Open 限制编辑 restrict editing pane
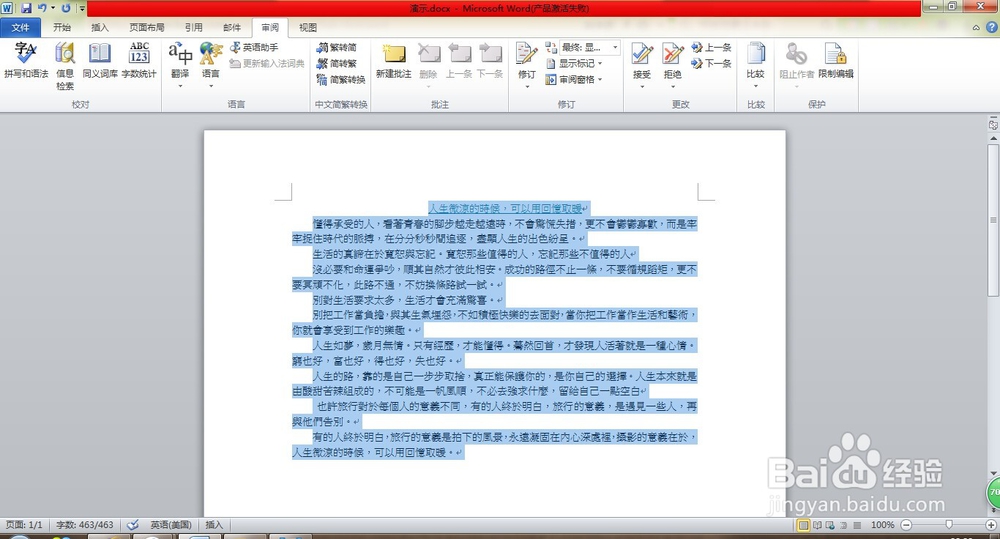The height and width of the screenshot is (539, 1000). point(836,61)
